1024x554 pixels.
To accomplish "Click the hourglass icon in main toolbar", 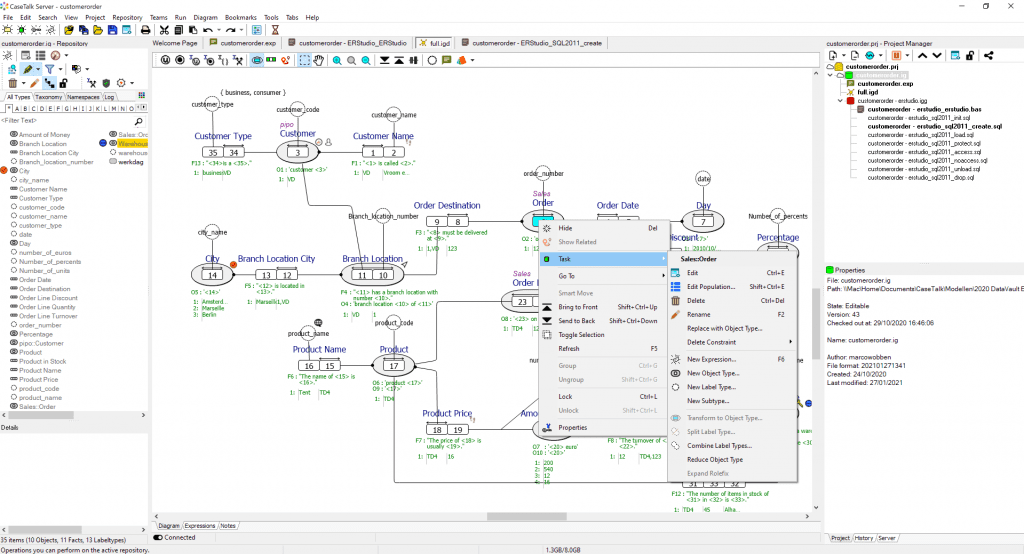I will pos(275,30).
